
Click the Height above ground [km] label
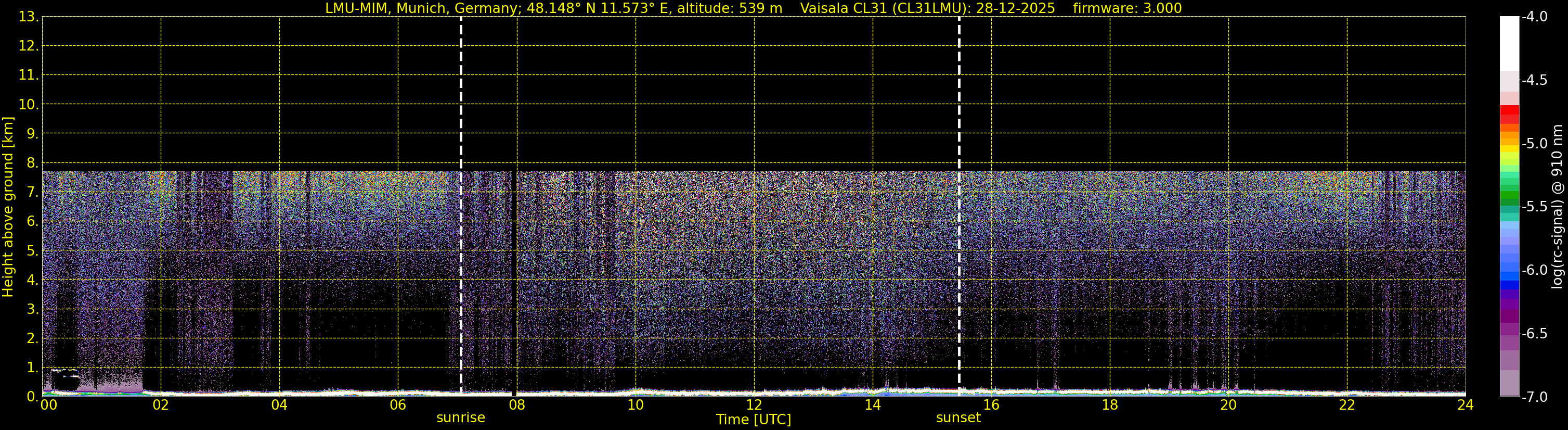coord(8,207)
